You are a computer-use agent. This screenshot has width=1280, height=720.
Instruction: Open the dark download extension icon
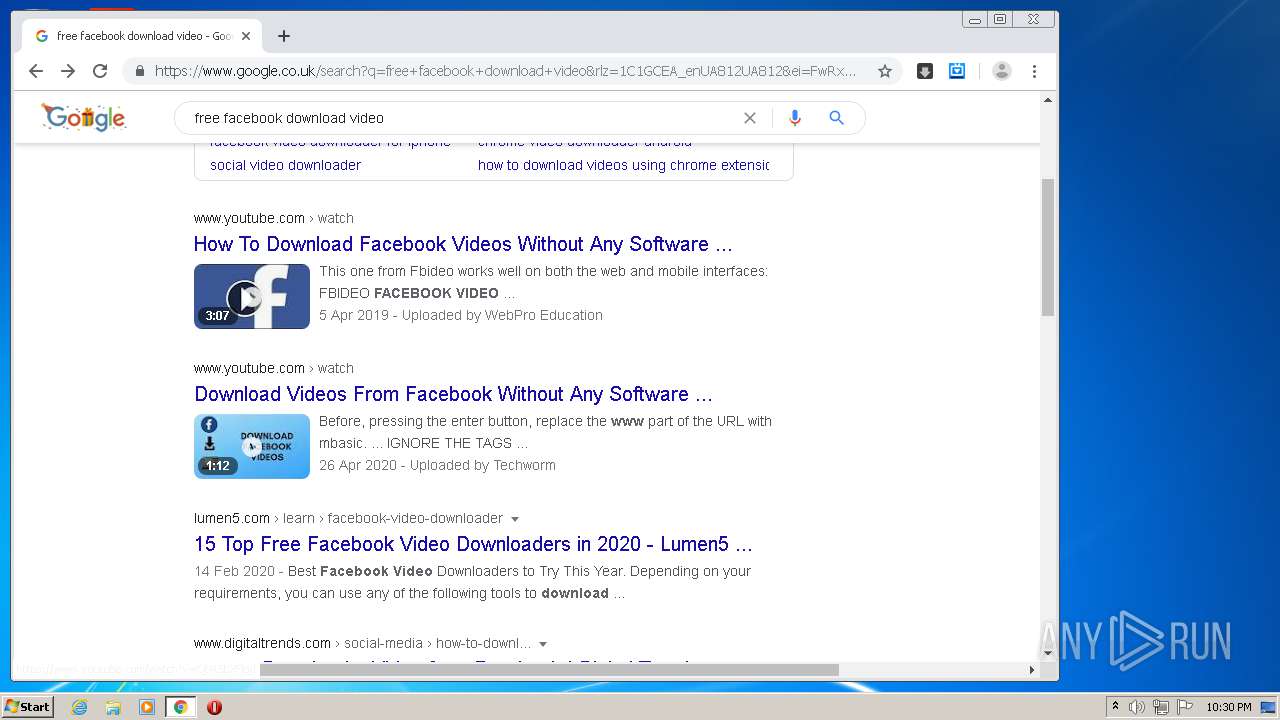[x=925, y=71]
